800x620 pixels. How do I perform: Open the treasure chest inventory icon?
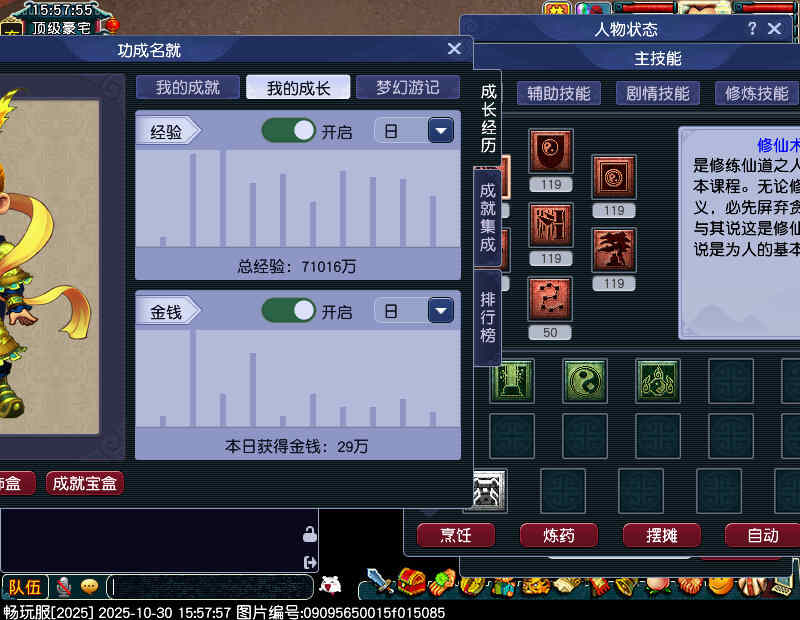click(411, 582)
